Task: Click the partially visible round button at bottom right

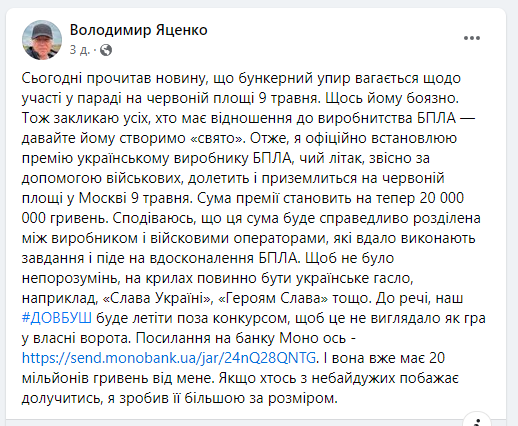Action: [x=477, y=421]
